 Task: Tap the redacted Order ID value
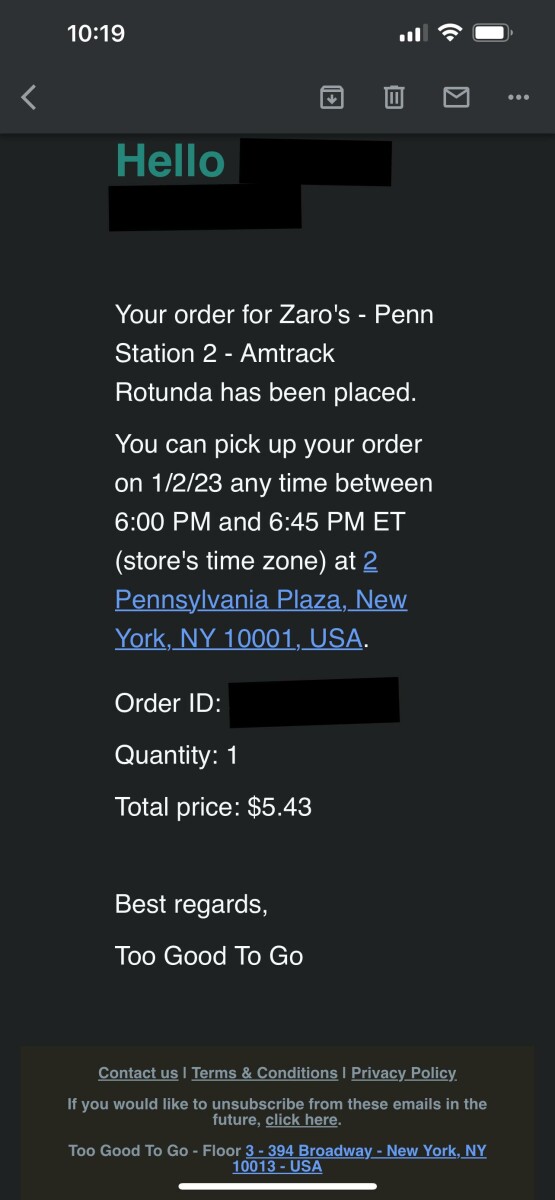[314, 701]
